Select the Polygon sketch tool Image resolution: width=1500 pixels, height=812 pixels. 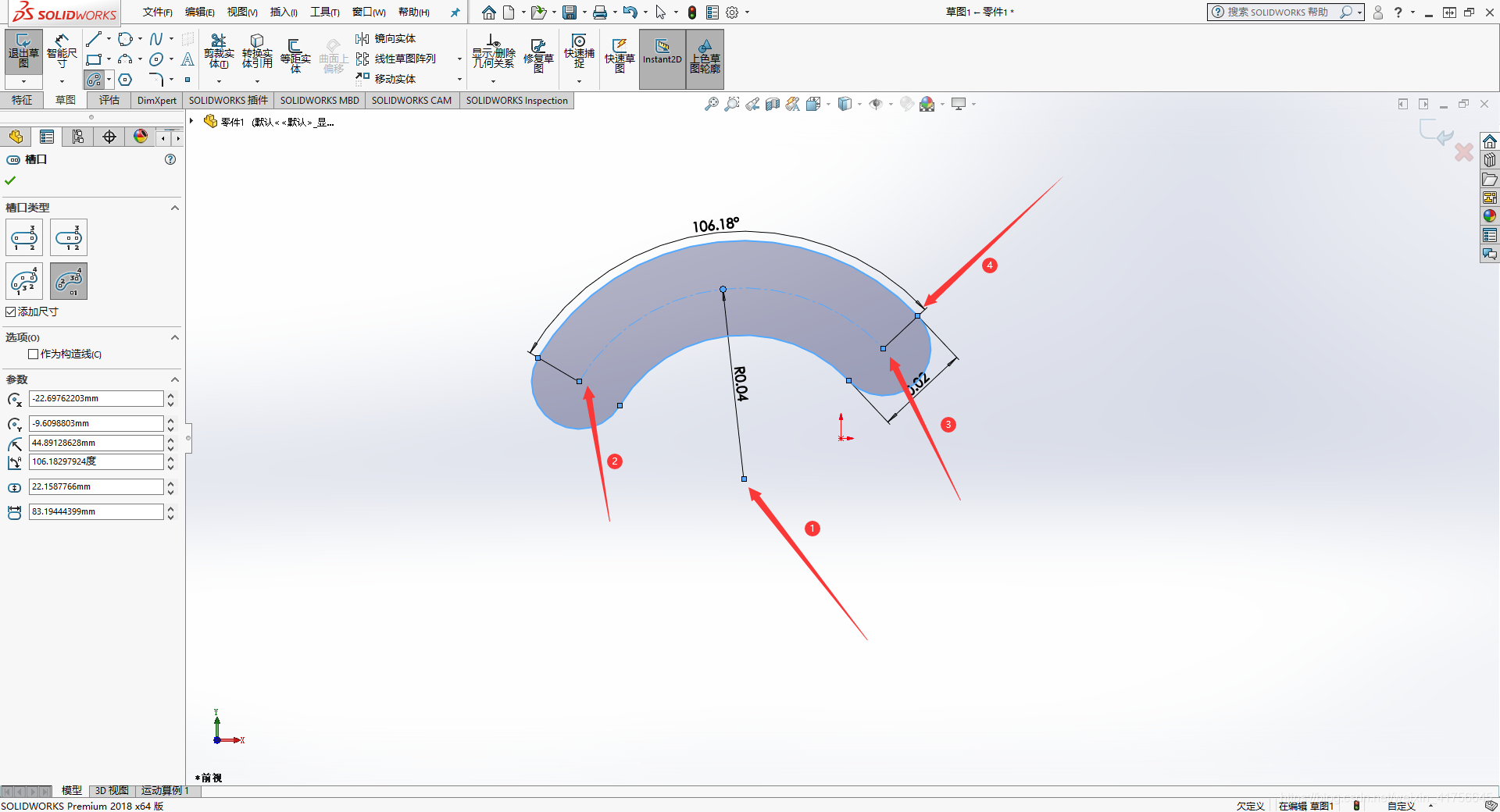(x=125, y=80)
